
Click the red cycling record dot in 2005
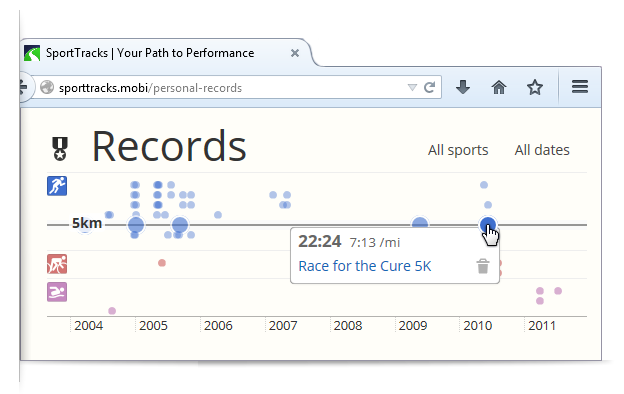tap(162, 263)
